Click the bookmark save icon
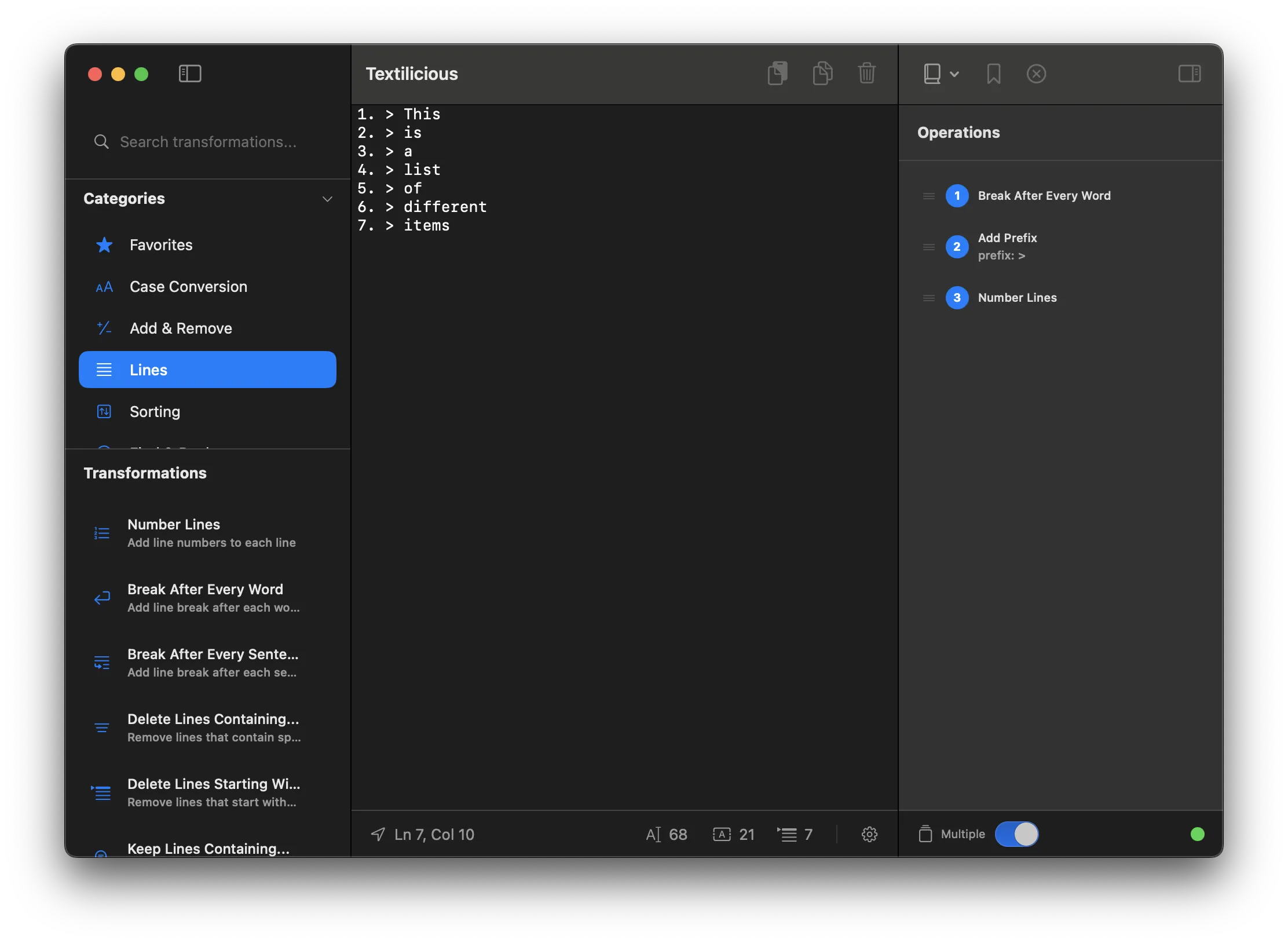The image size is (1288, 943). [993, 74]
